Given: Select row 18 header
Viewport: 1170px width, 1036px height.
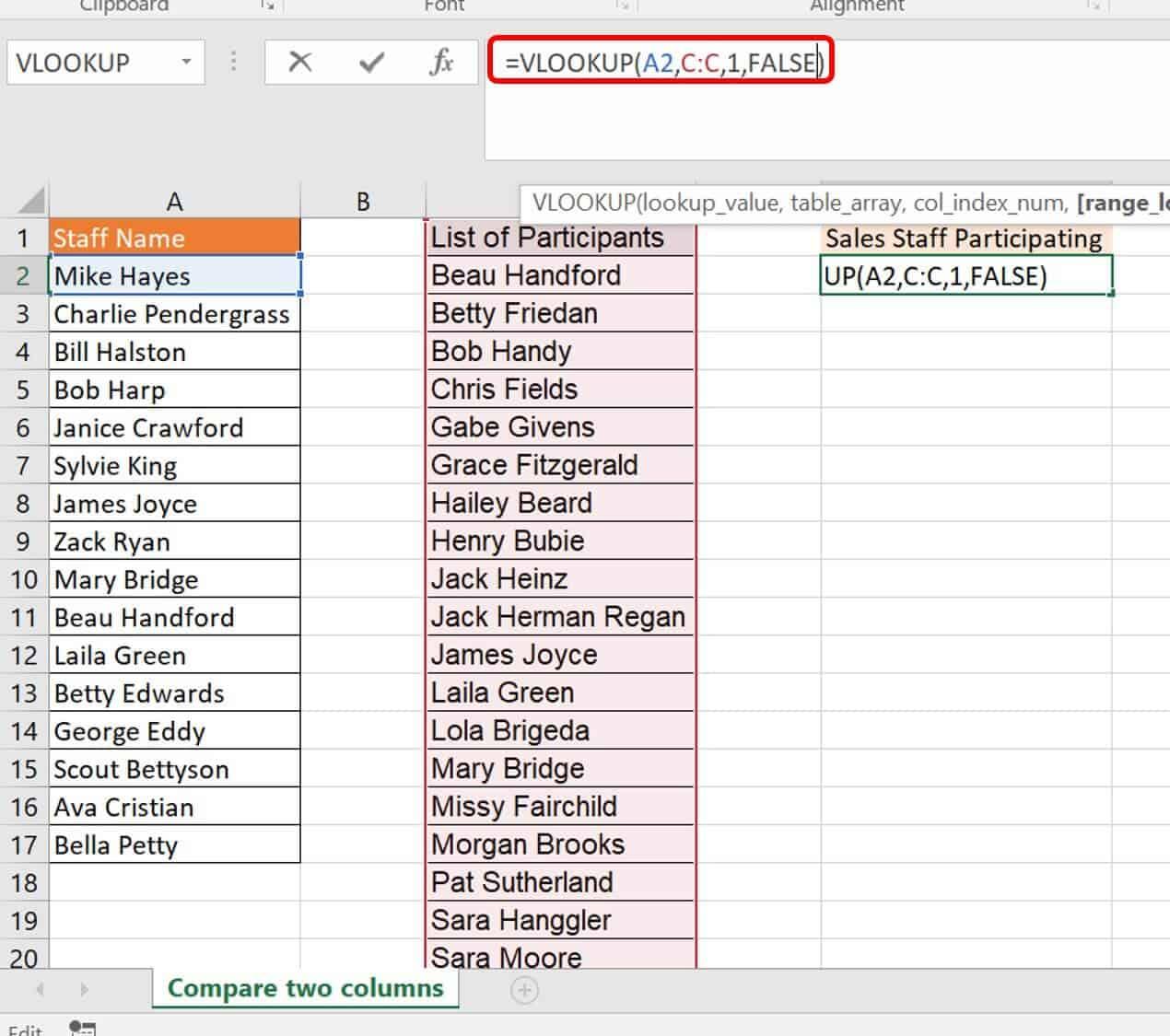Looking at the screenshot, I should [x=24, y=883].
